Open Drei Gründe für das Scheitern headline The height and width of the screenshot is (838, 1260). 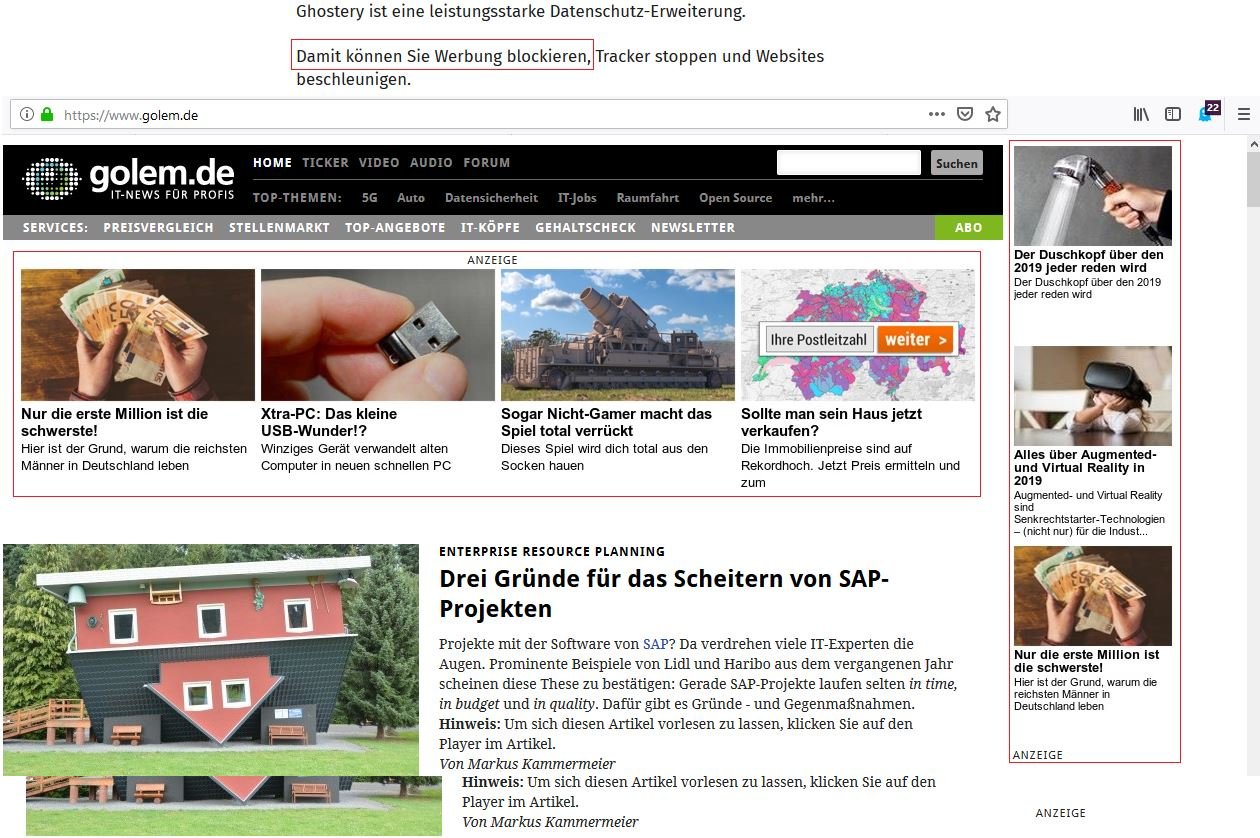(x=664, y=593)
